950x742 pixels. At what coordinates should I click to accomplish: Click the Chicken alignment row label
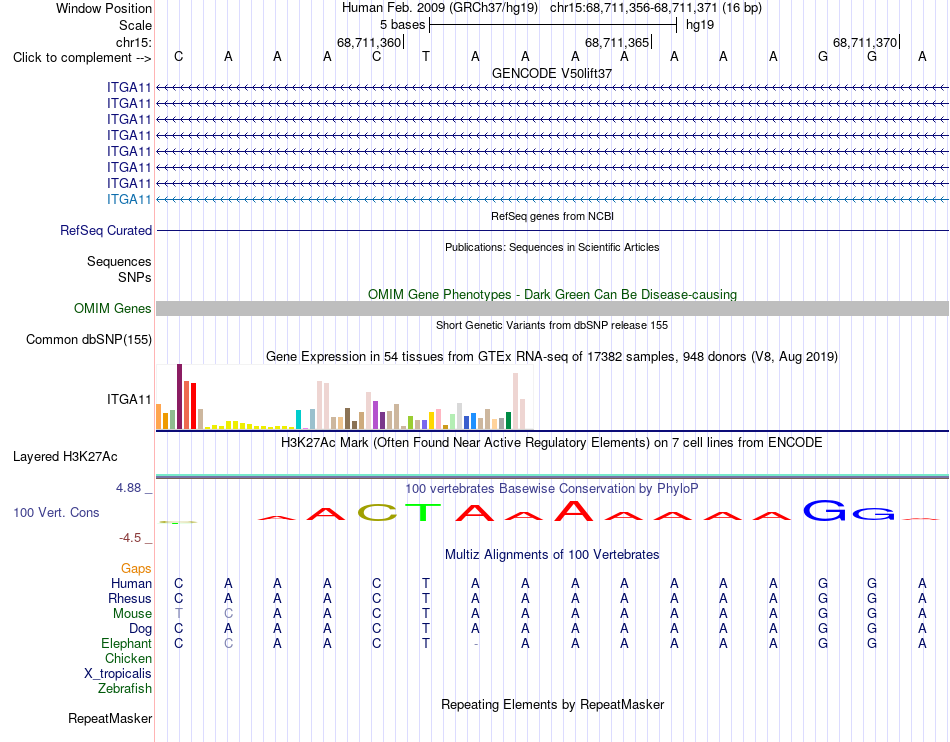[128, 658]
